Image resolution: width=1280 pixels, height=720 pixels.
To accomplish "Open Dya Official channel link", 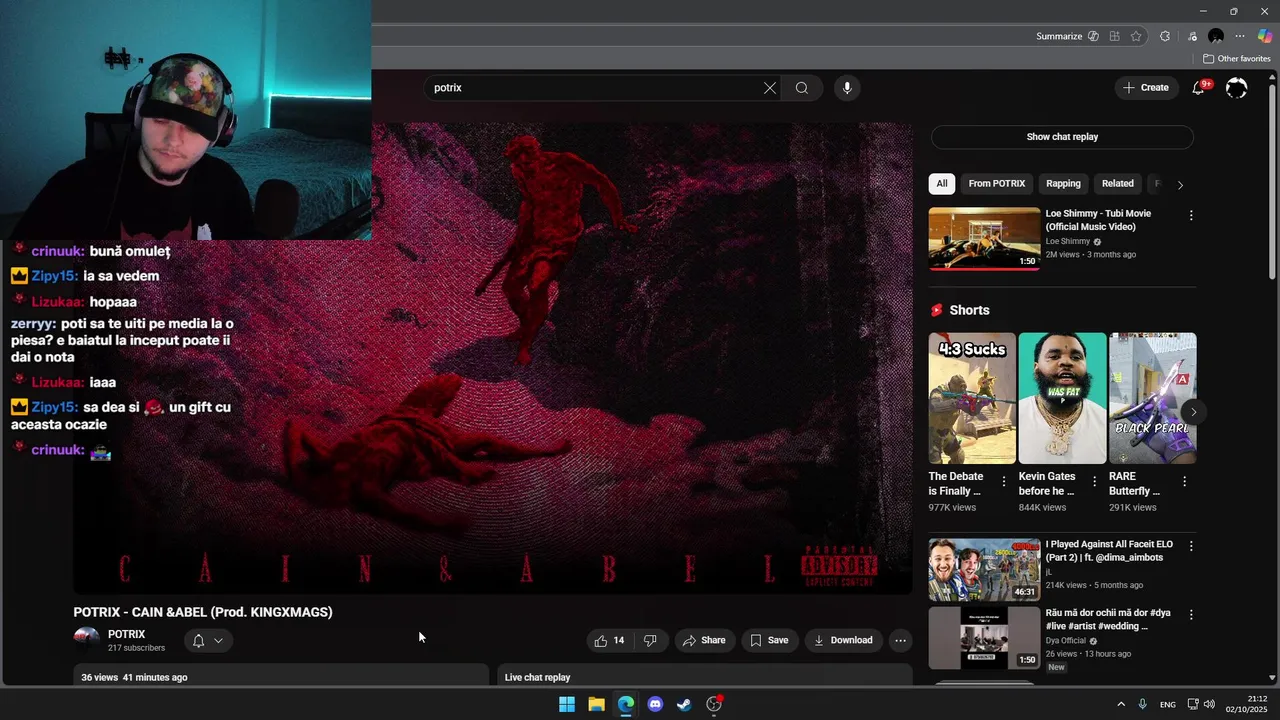I will 1066,641.
